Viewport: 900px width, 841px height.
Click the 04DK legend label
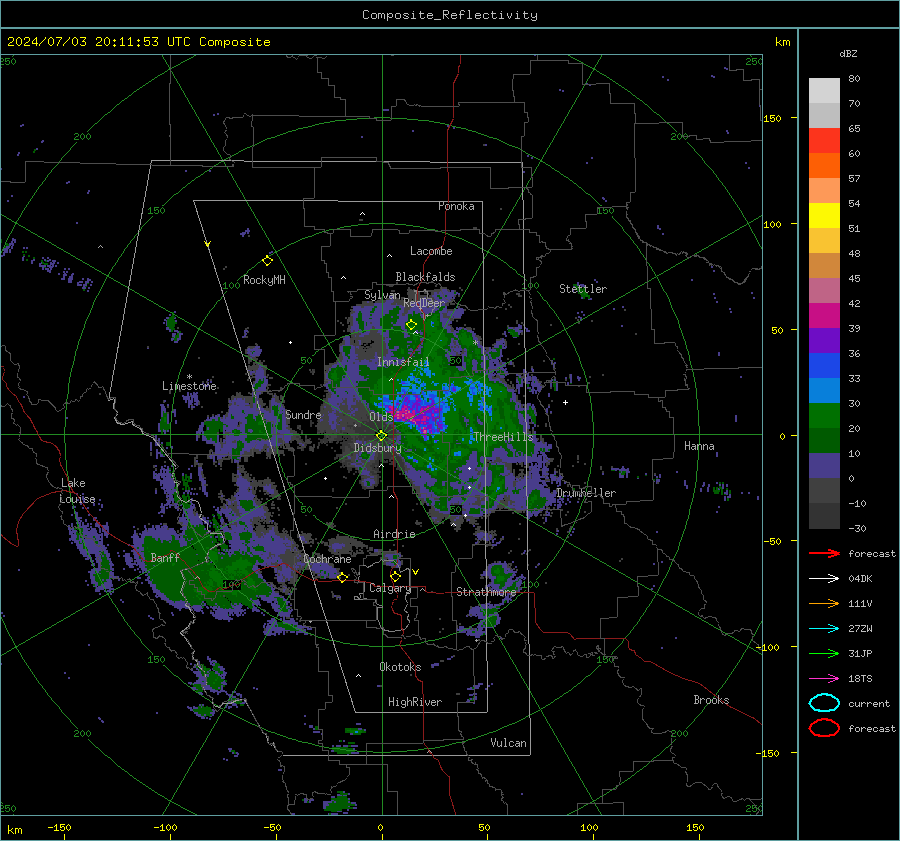click(x=860, y=578)
